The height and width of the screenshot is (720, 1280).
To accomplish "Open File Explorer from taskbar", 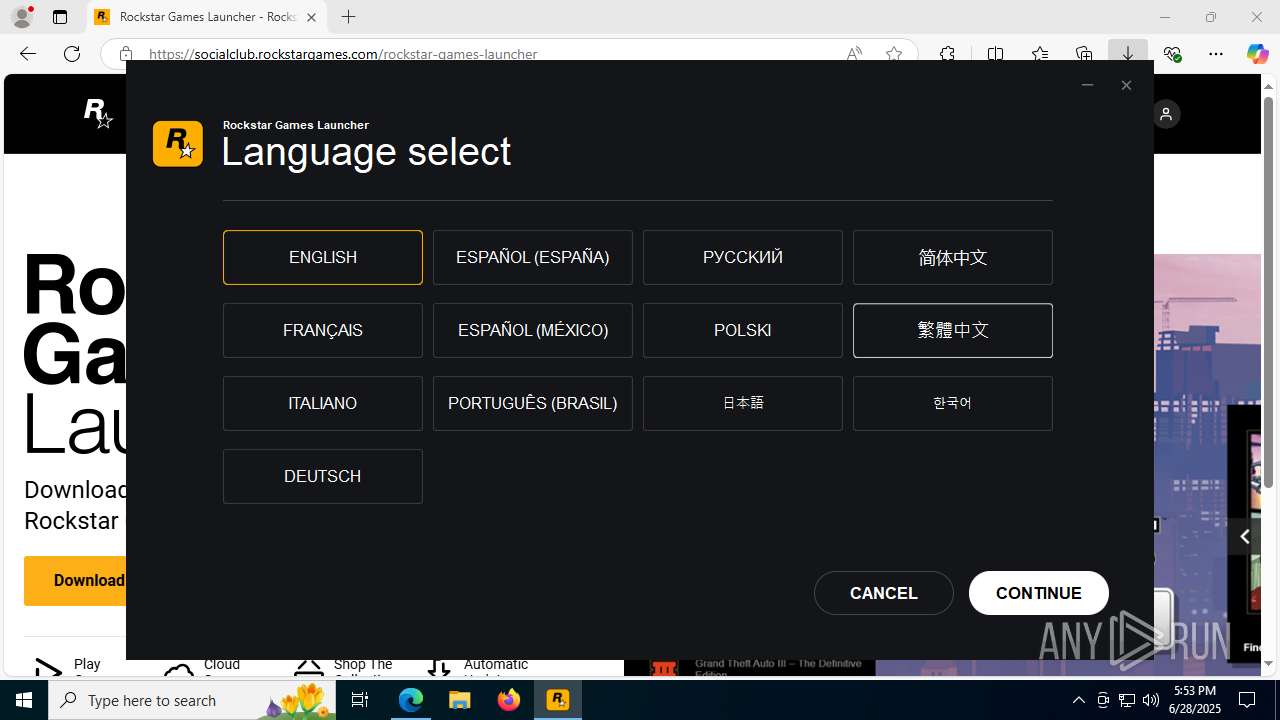I will coord(460,700).
